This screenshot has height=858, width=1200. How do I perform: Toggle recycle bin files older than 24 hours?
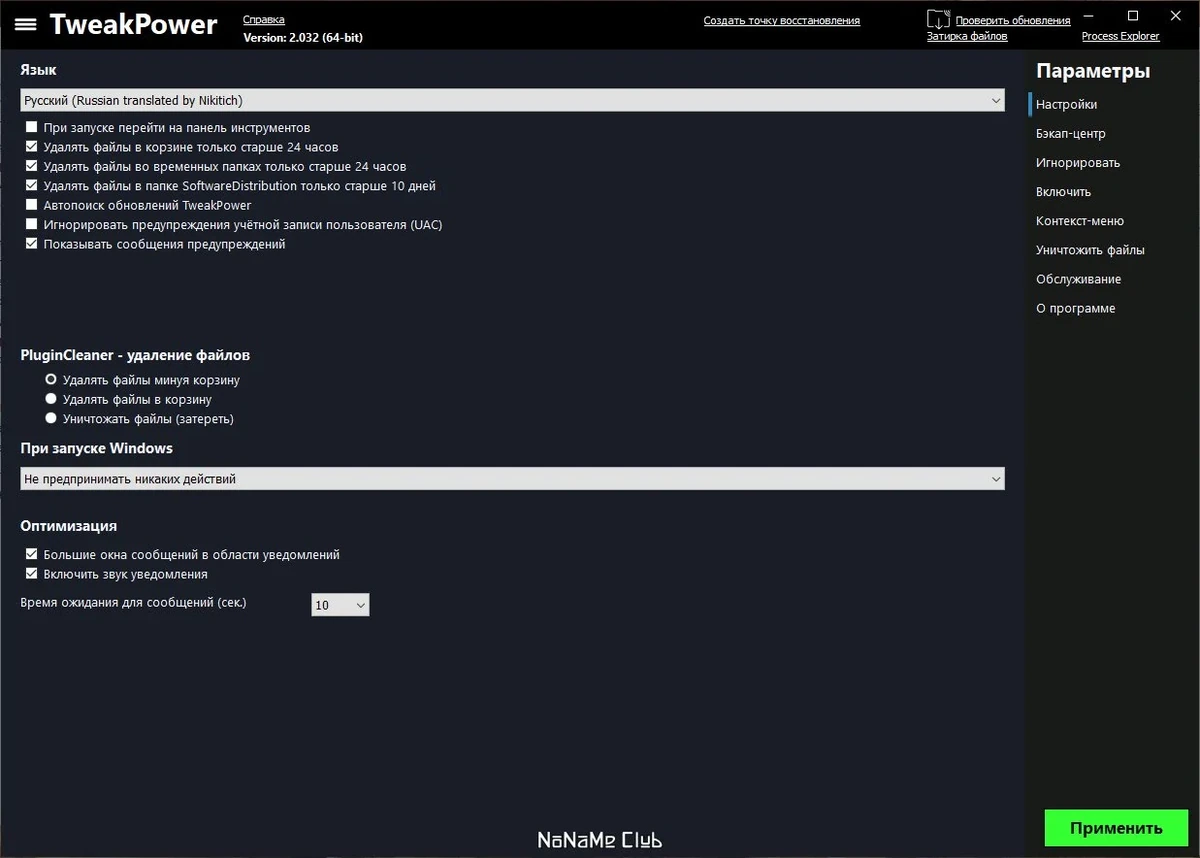[32, 147]
